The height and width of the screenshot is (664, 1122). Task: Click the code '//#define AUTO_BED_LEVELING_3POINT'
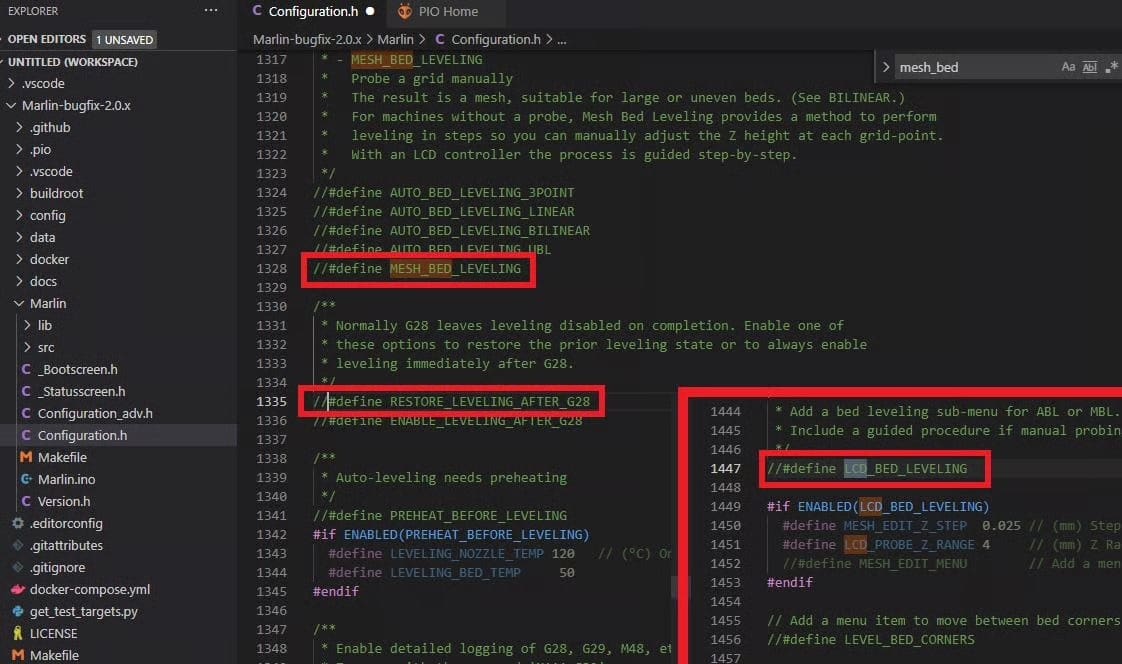(x=444, y=192)
